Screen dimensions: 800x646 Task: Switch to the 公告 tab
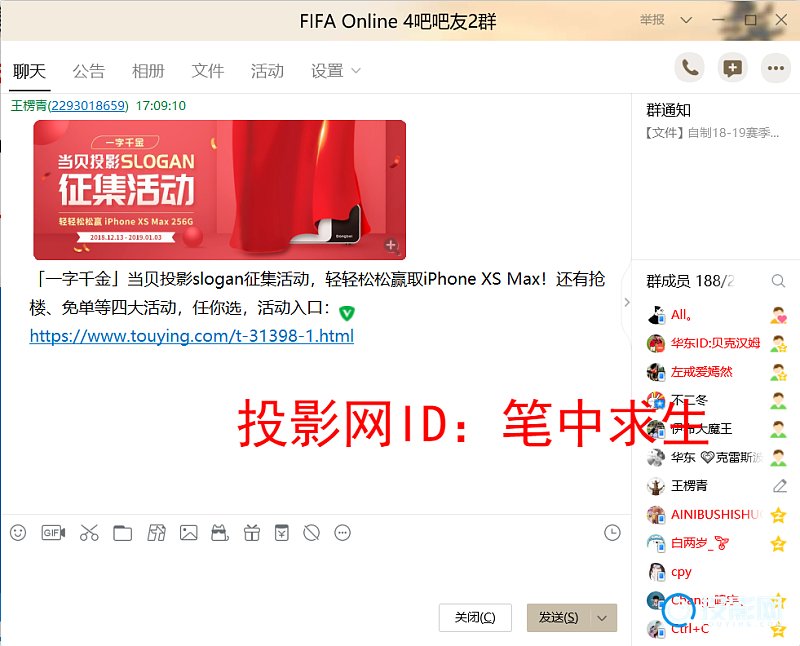pyautogui.click(x=89, y=71)
